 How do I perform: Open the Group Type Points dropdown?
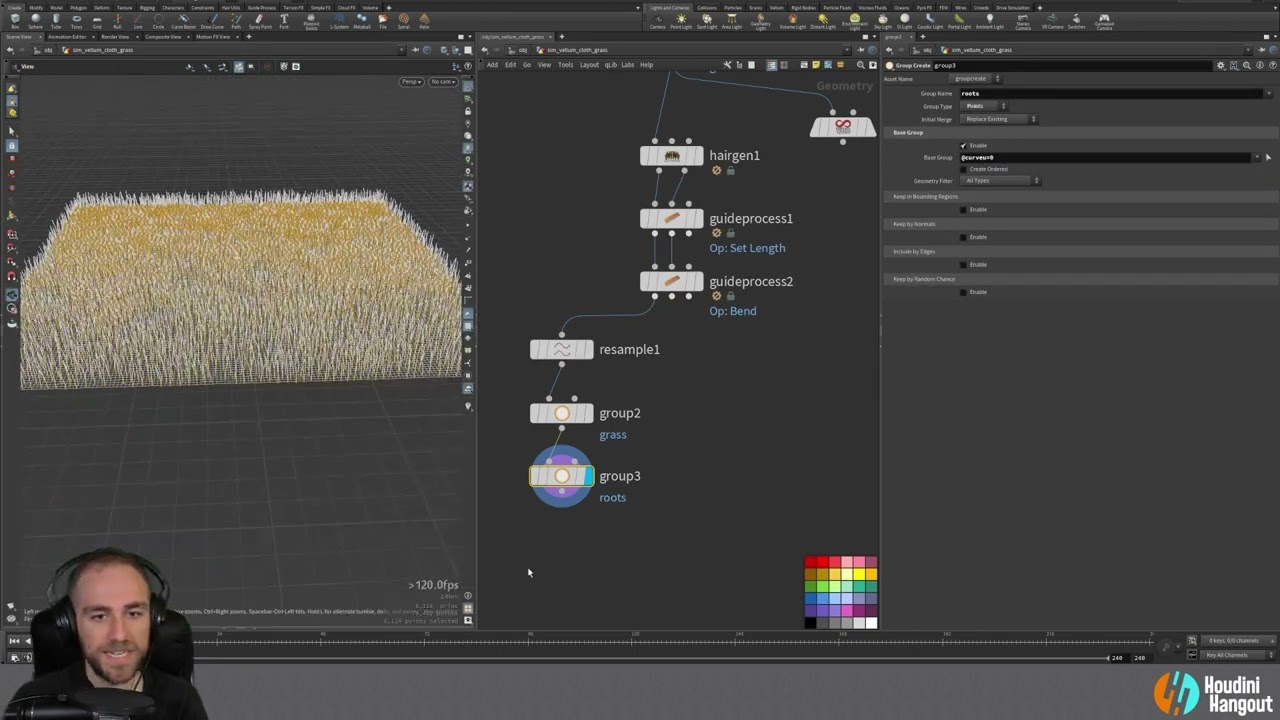[x=984, y=106]
